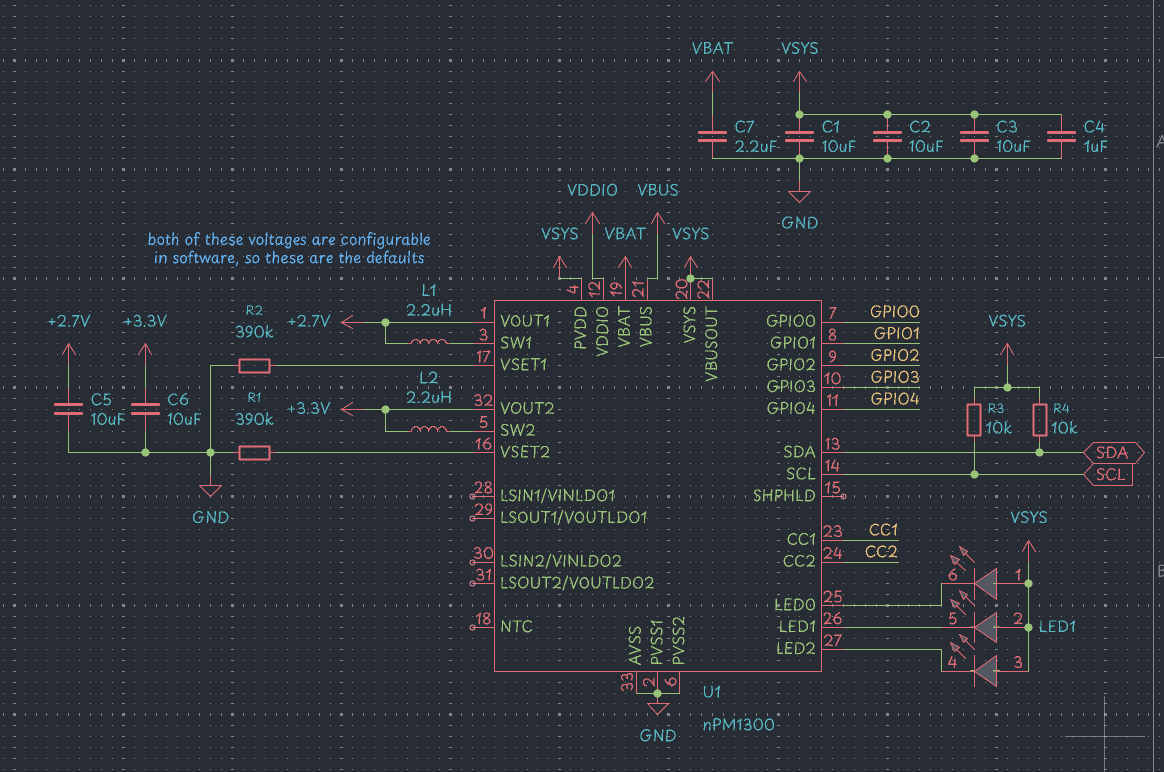Image resolution: width=1164 pixels, height=772 pixels.
Task: Select the GND symbol below VSET2 net
Action: (x=210, y=488)
